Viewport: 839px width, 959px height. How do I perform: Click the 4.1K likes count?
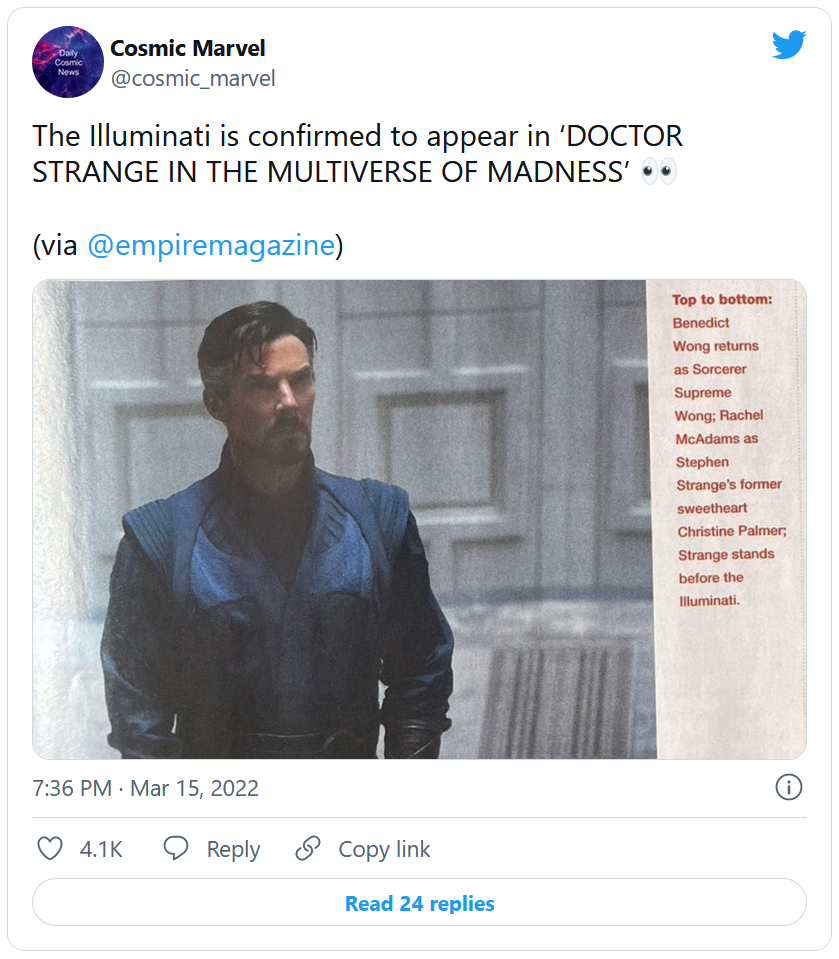point(101,849)
